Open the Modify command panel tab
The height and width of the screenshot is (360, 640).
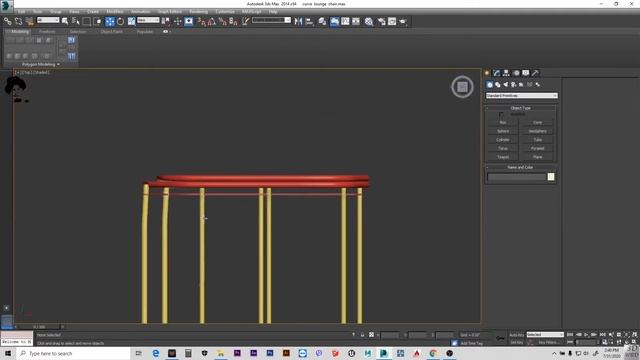pos(496,73)
